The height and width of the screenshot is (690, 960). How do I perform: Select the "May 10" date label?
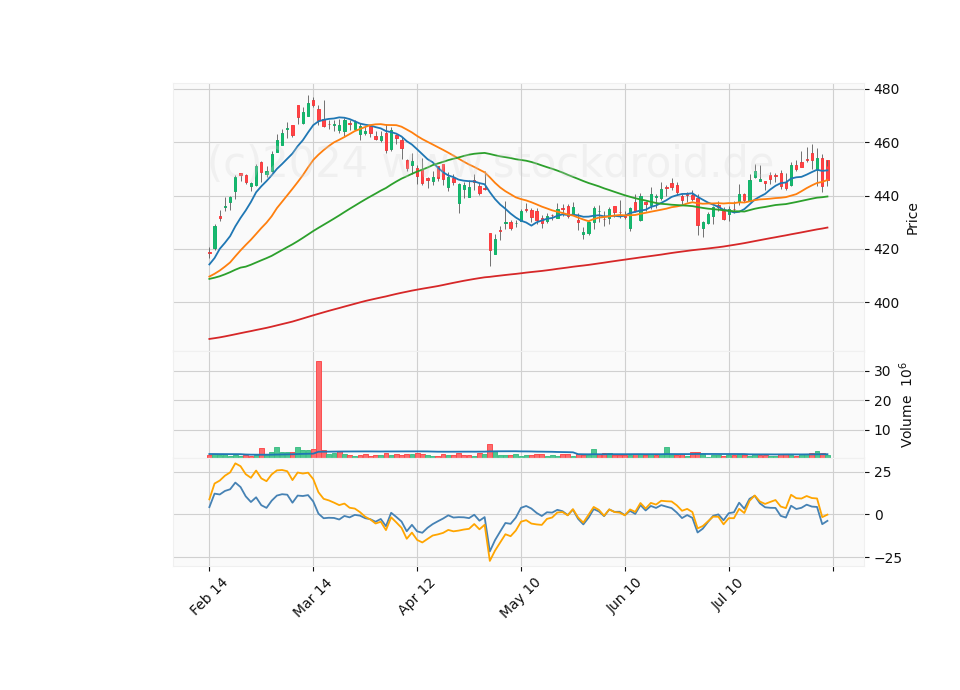[x=519, y=598]
